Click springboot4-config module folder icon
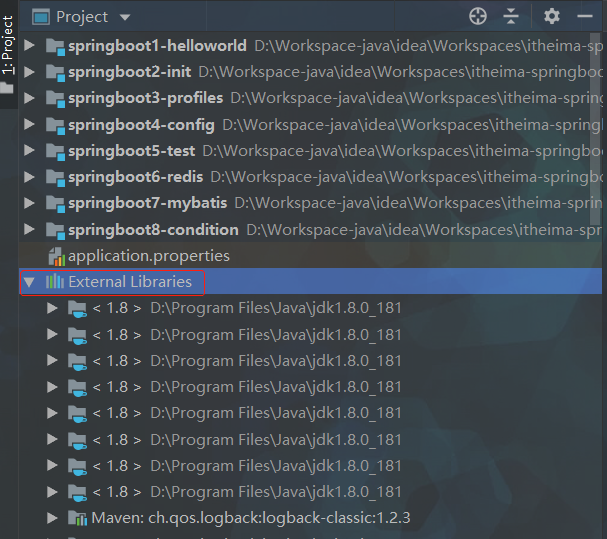 tap(55, 126)
